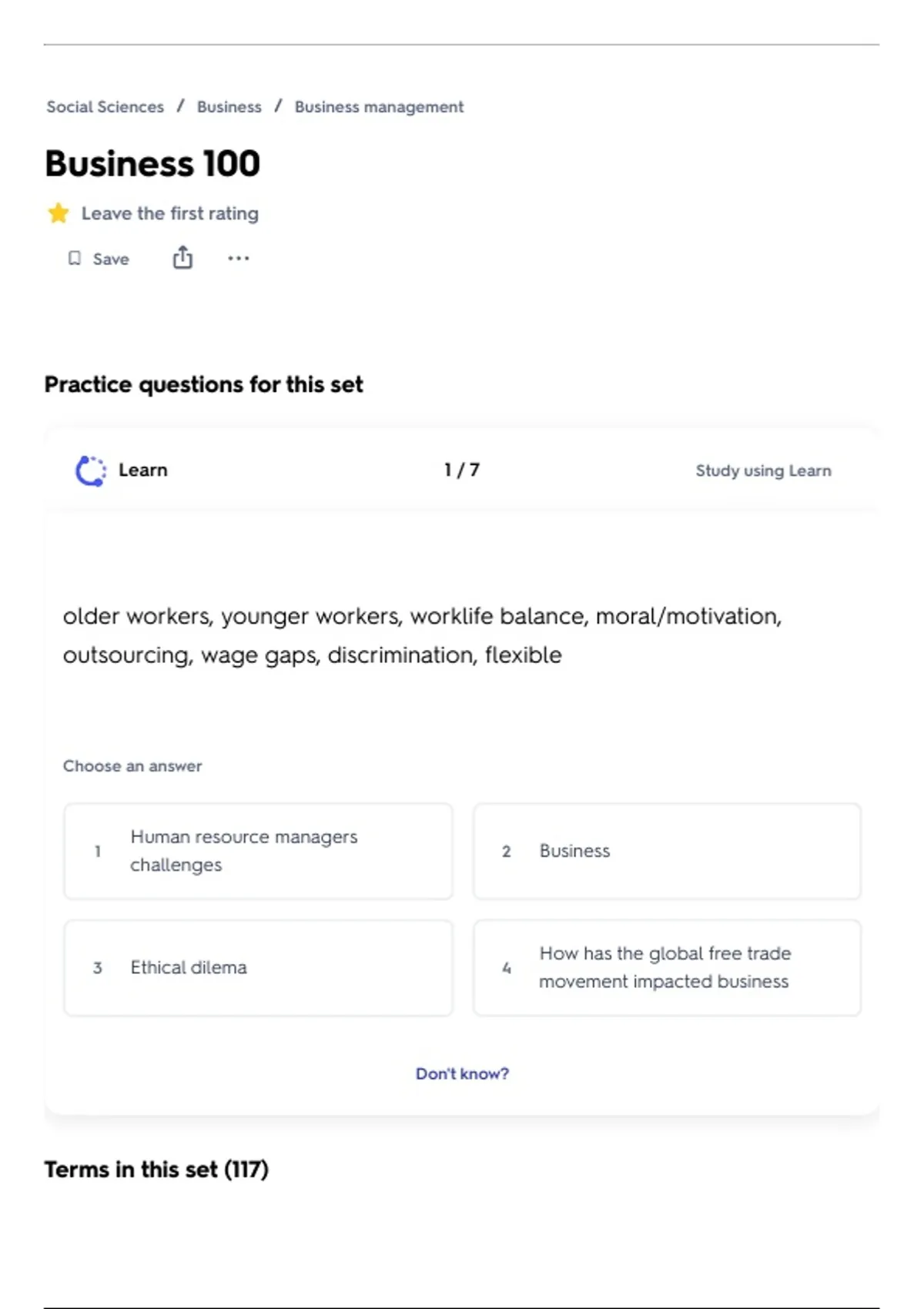924x1309 pixels.
Task: Choose answer Human resource managers challenges
Action: (x=258, y=851)
